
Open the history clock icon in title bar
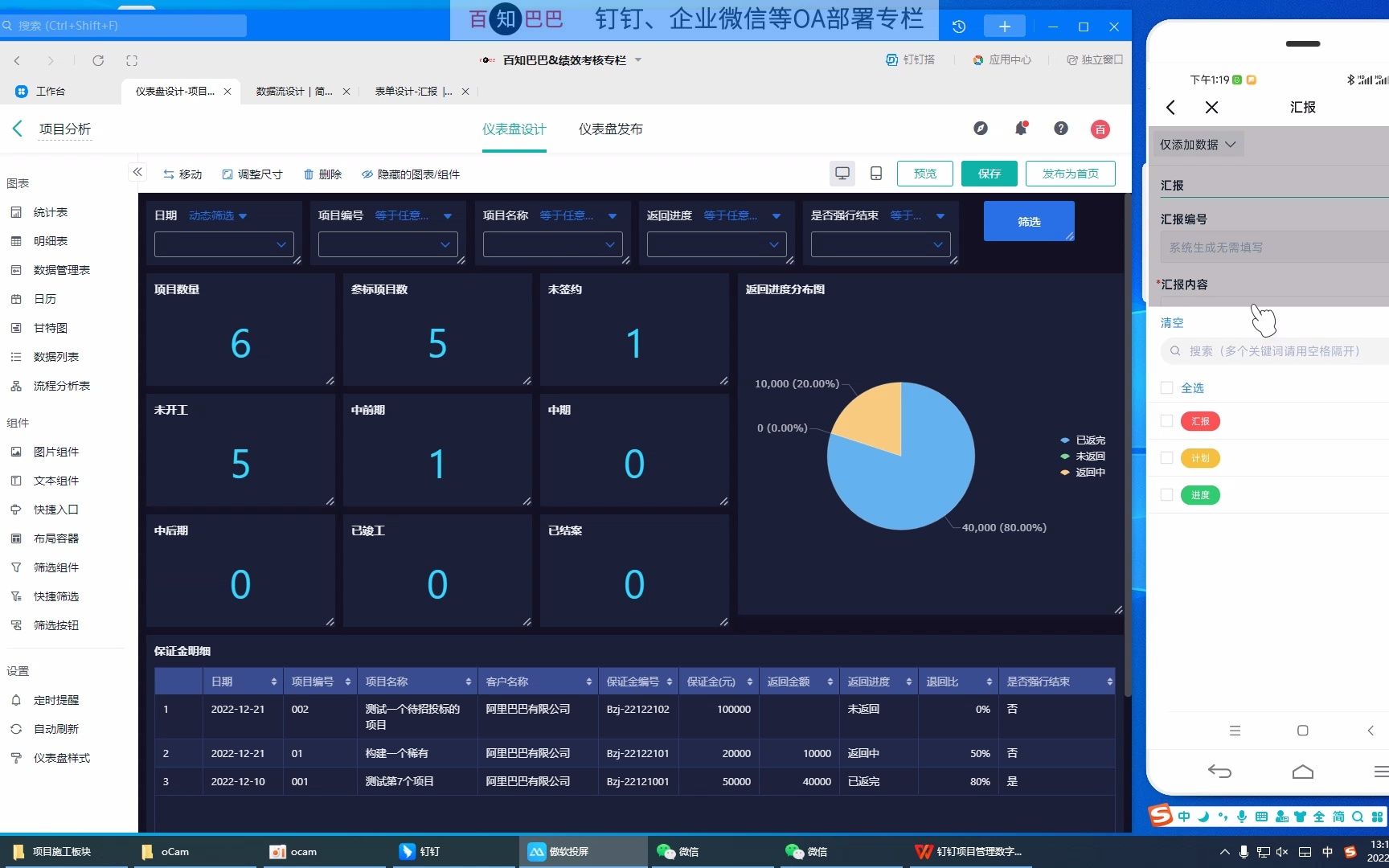[959, 27]
